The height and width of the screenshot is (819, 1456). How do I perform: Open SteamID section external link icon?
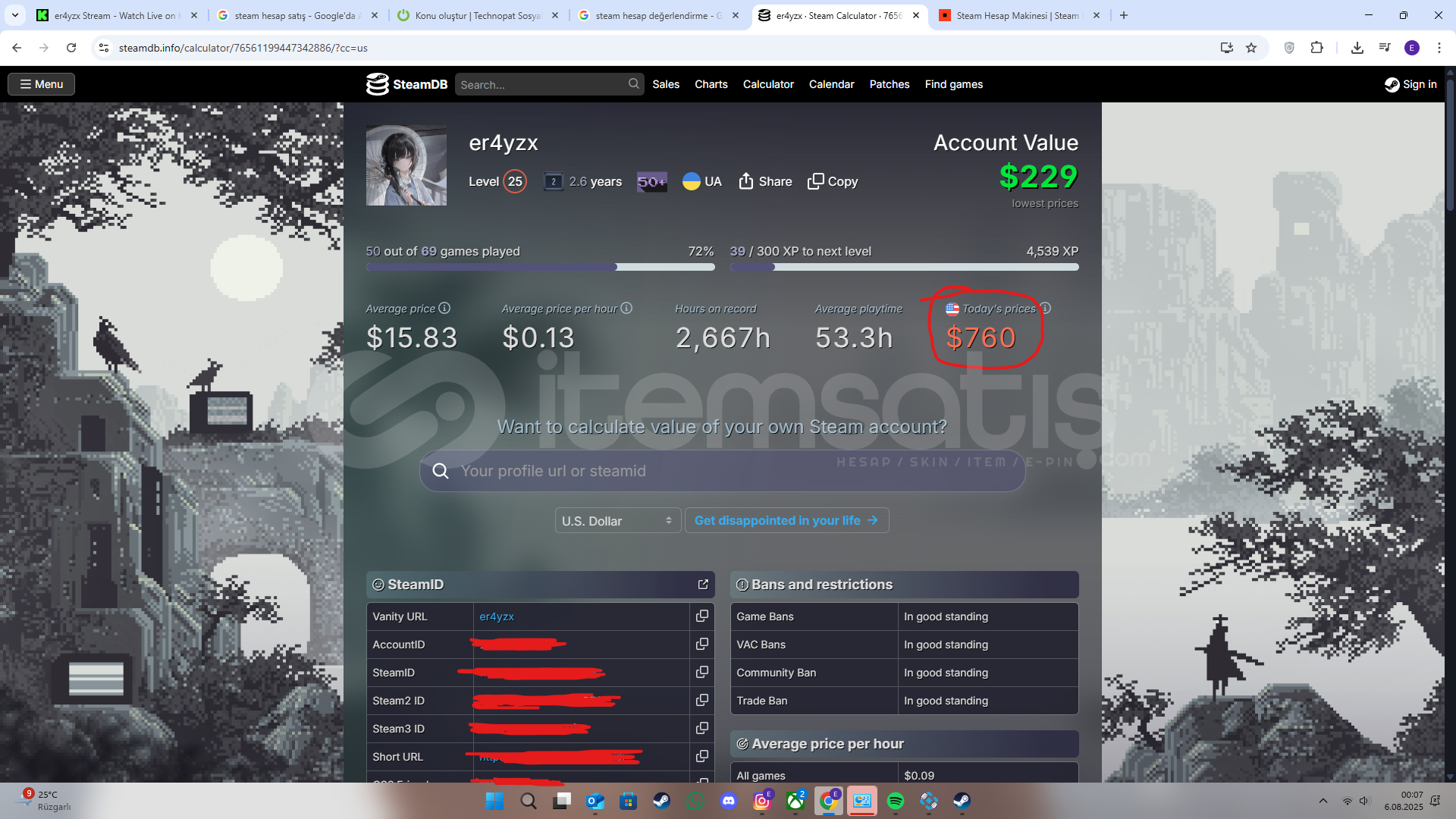tap(703, 584)
